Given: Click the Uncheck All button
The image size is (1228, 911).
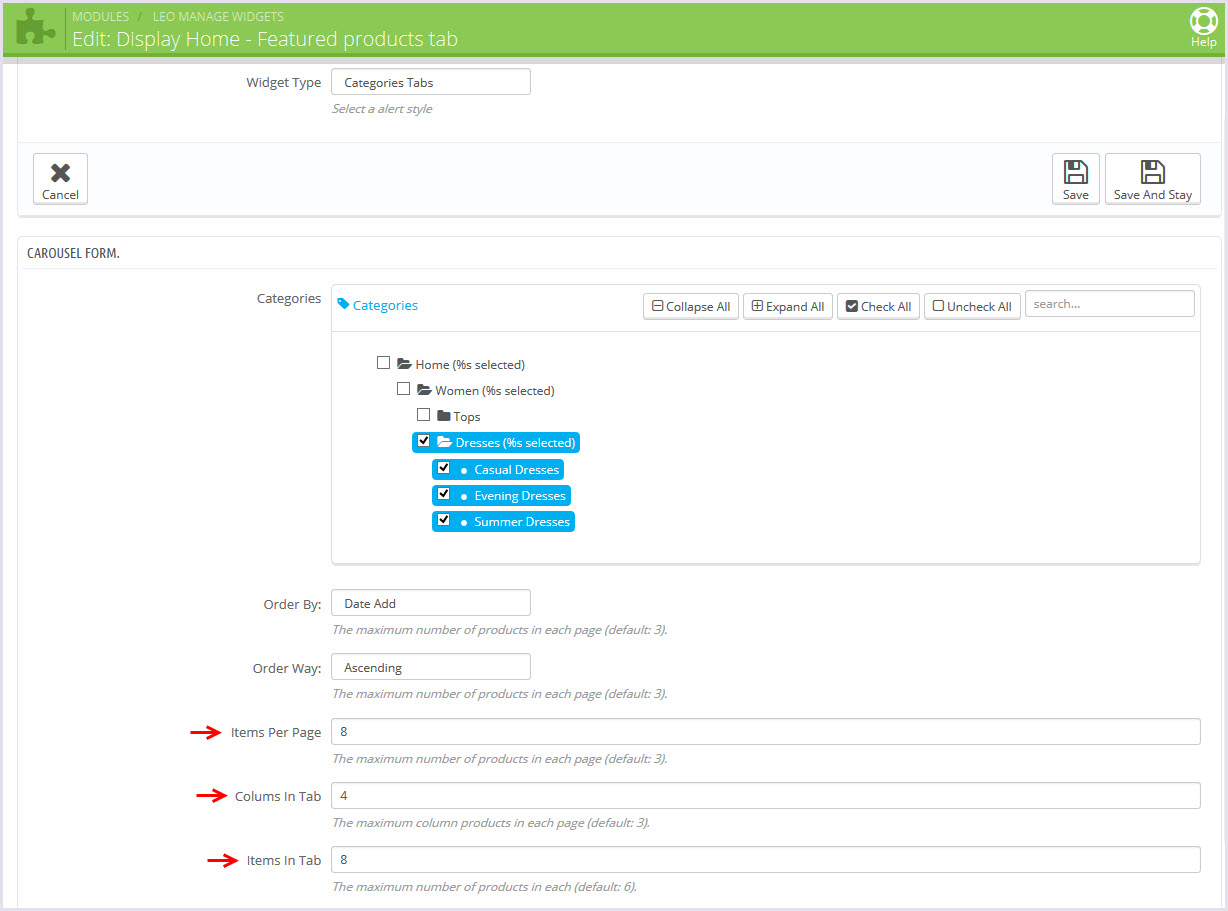Looking at the screenshot, I should click(x=972, y=306).
